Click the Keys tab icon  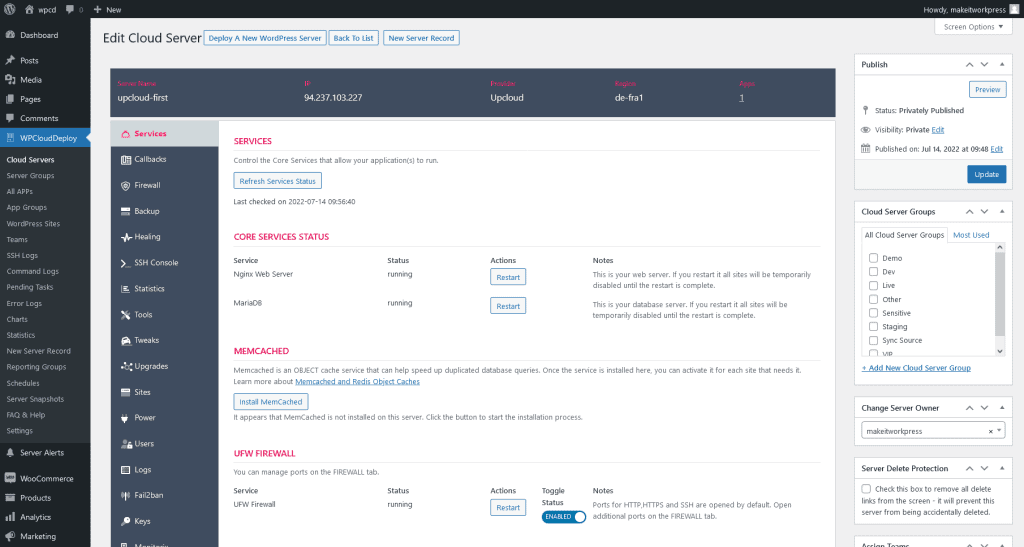point(125,522)
